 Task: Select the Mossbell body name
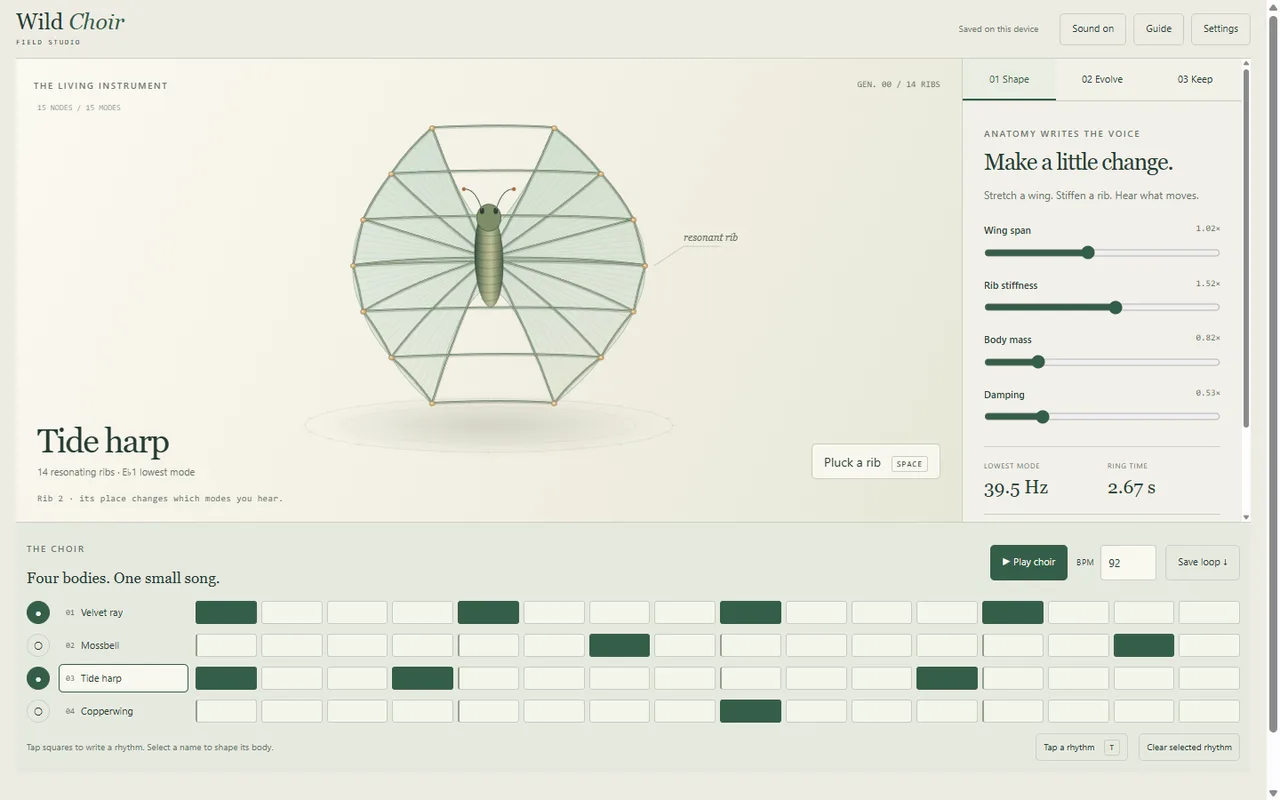click(x=123, y=646)
